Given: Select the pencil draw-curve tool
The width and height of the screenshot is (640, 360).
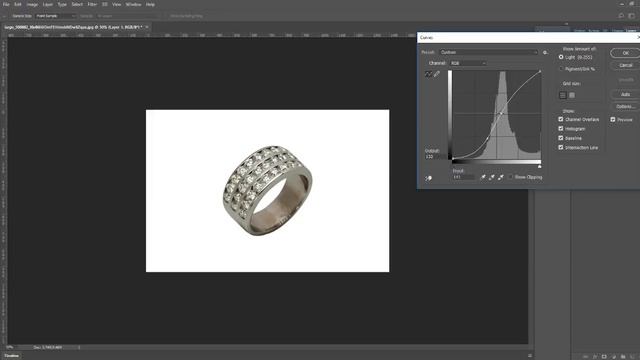Looking at the screenshot, I should 437,74.
